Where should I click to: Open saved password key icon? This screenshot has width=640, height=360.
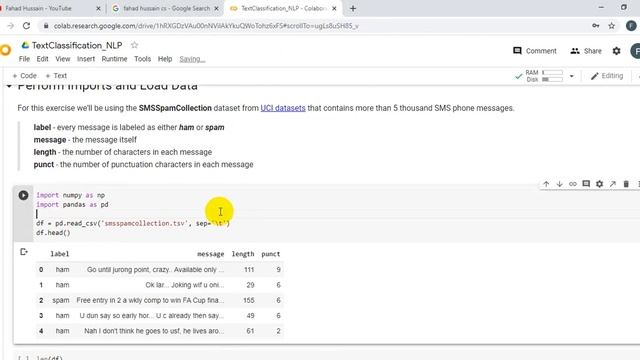click(596, 26)
